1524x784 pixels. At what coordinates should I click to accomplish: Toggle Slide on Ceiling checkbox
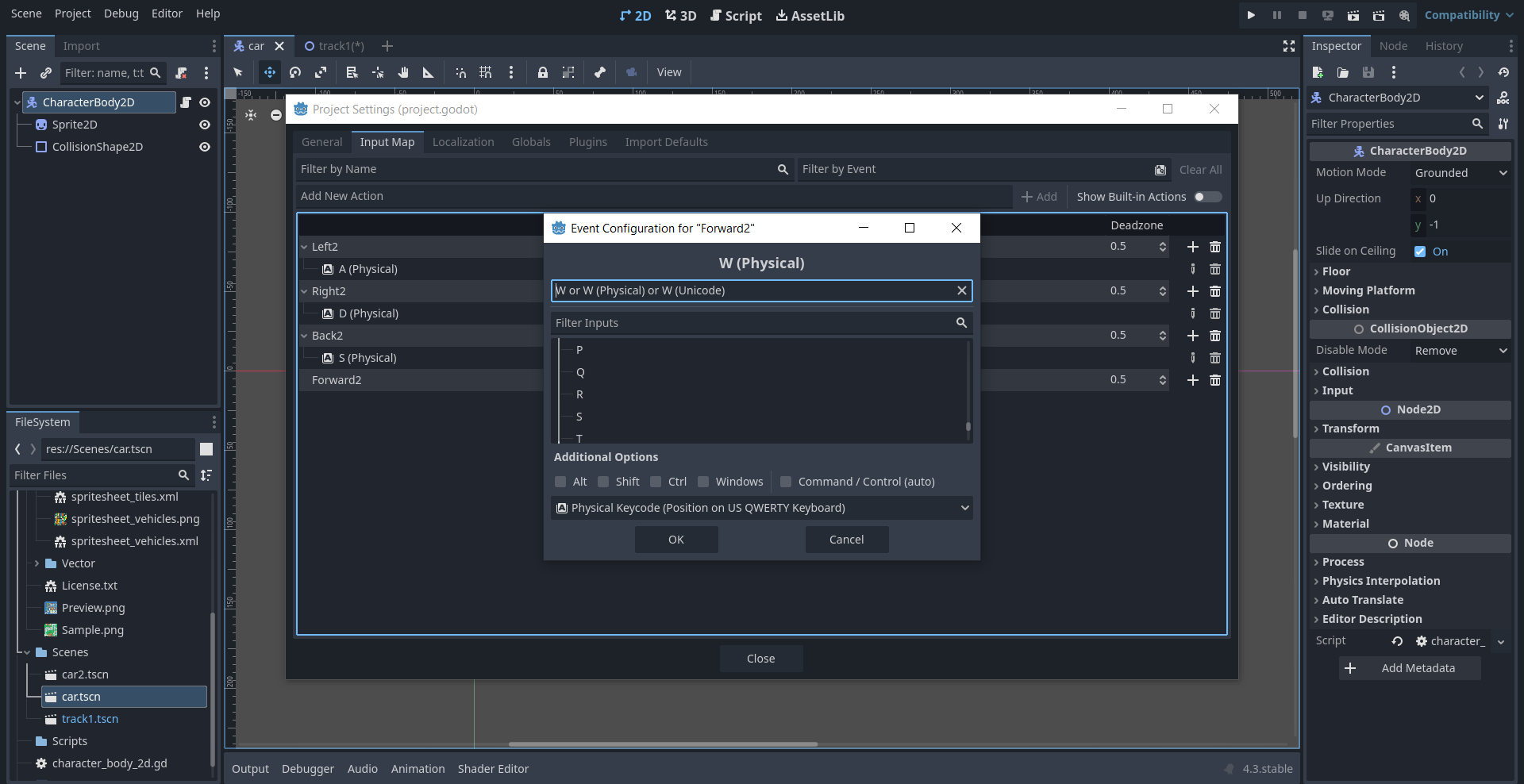point(1420,252)
